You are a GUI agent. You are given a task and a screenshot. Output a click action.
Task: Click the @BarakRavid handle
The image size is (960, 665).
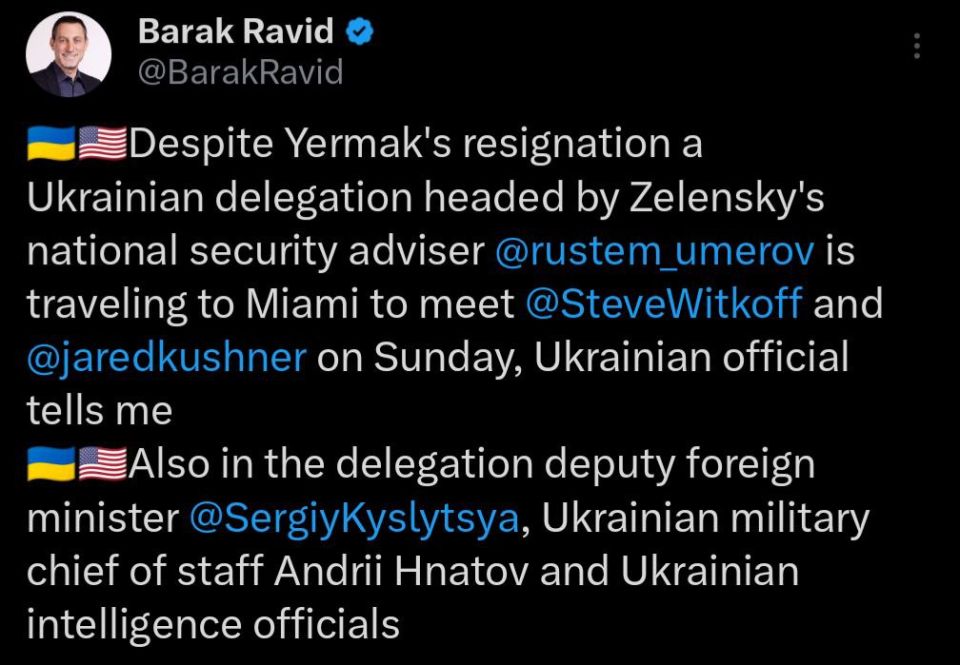coord(239,70)
